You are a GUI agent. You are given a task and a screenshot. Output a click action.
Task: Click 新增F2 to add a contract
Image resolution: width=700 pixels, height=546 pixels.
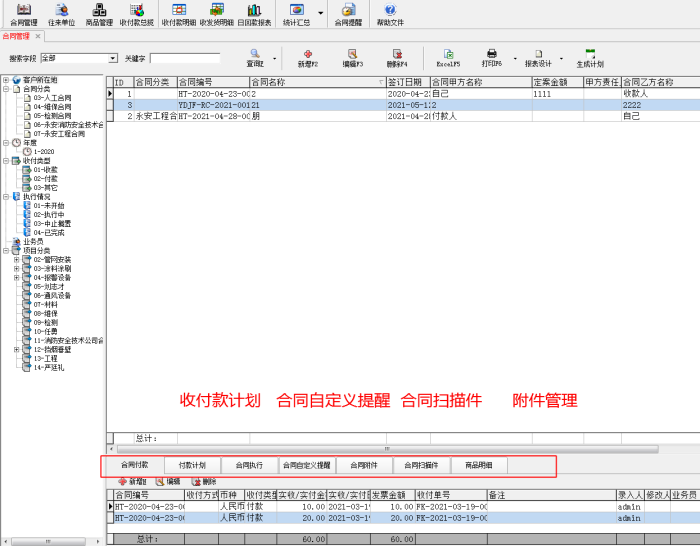(306, 57)
